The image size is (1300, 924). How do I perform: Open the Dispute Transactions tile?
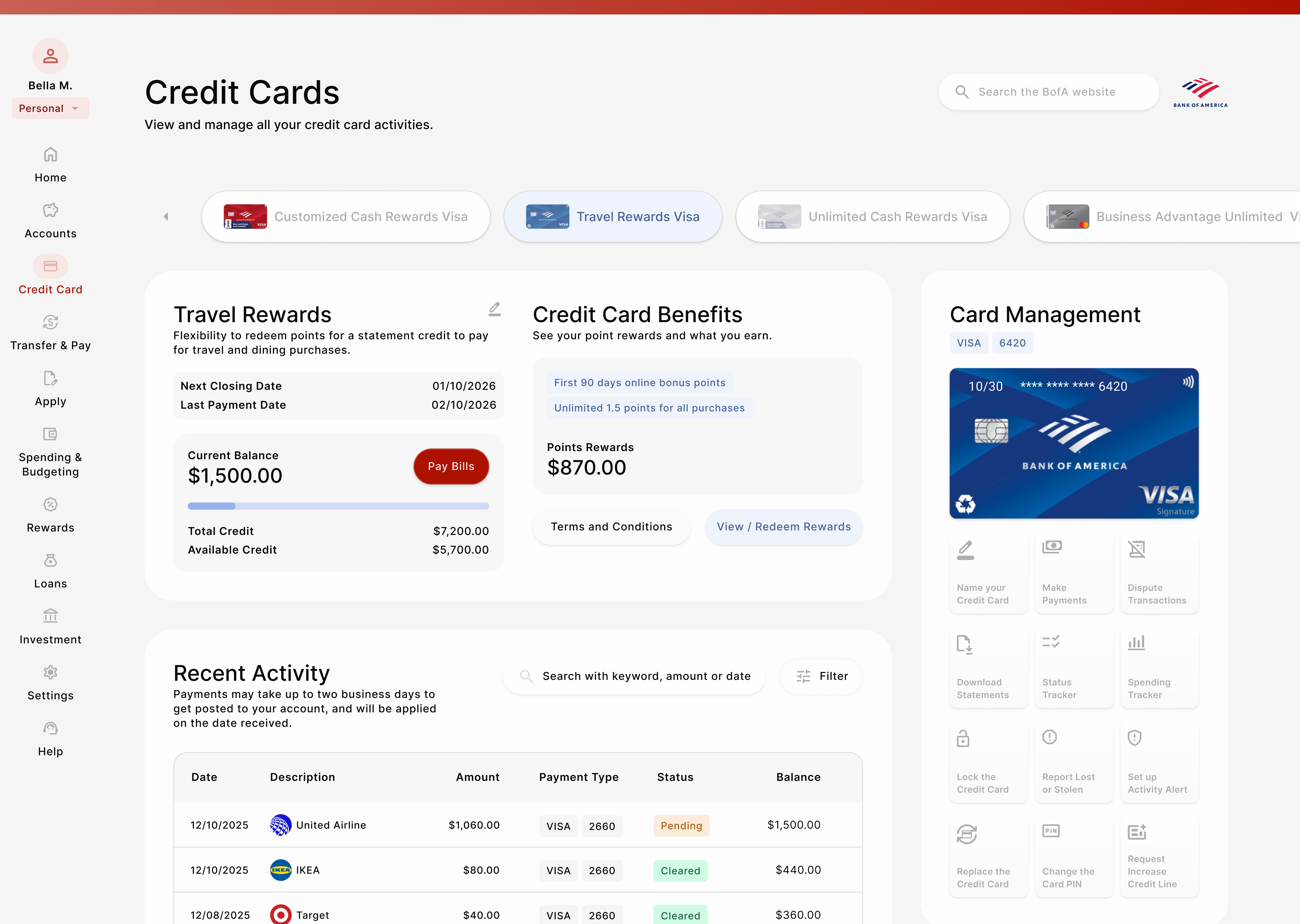[x=1159, y=573]
